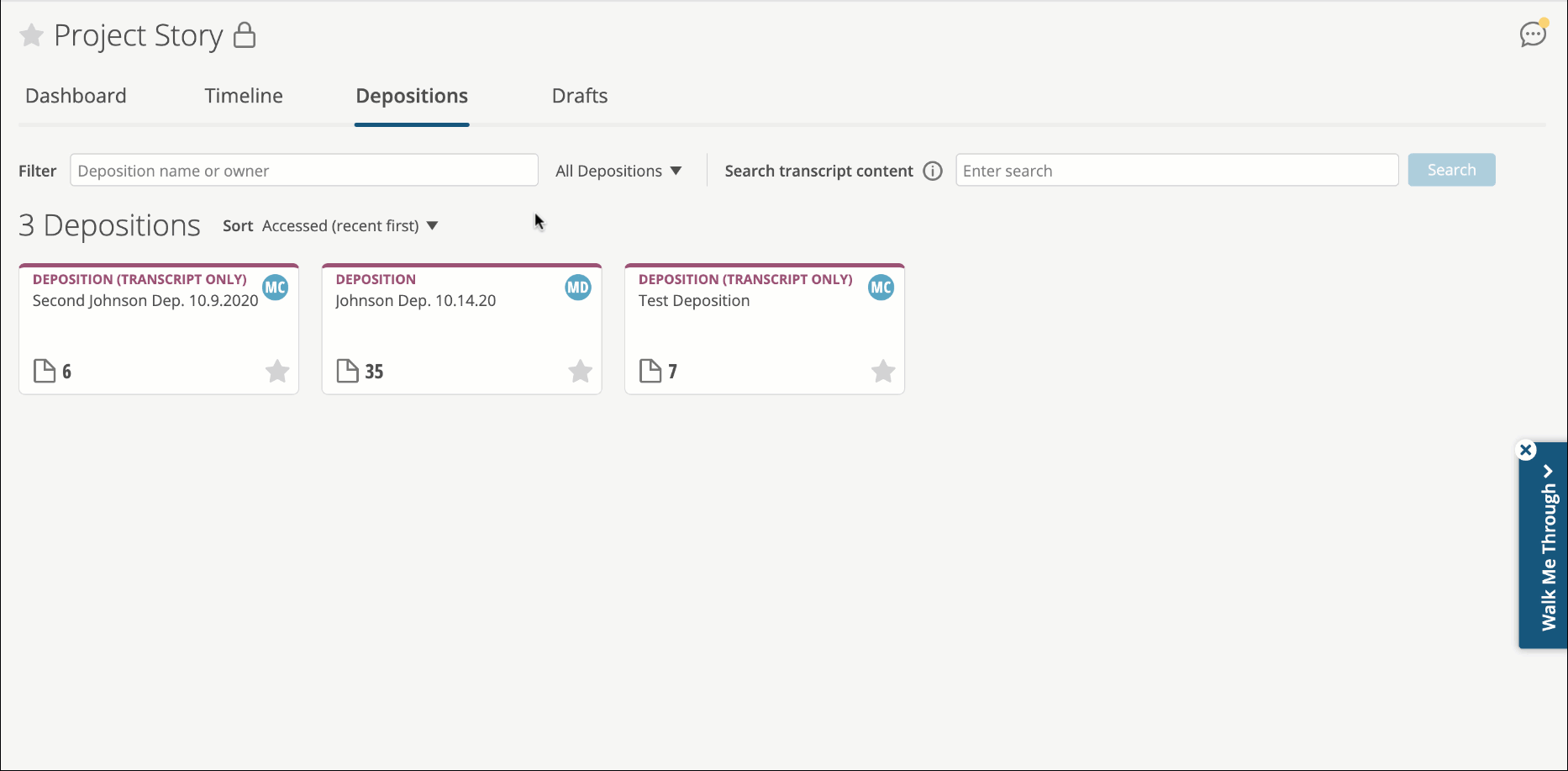
Task: Click the page count 35 on Johnson Dep.
Action: 374,372
